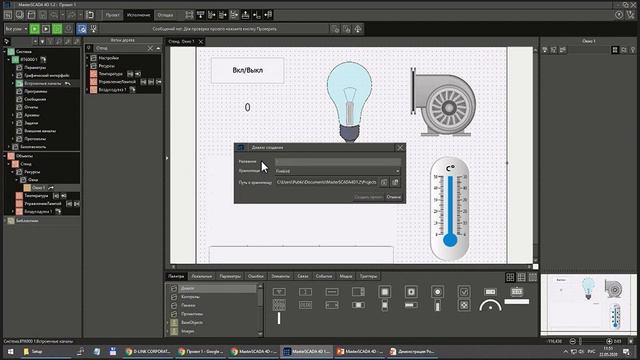640x360 pixels.
Task: Click the browse folder icon beside storage path
Action: [384, 182]
